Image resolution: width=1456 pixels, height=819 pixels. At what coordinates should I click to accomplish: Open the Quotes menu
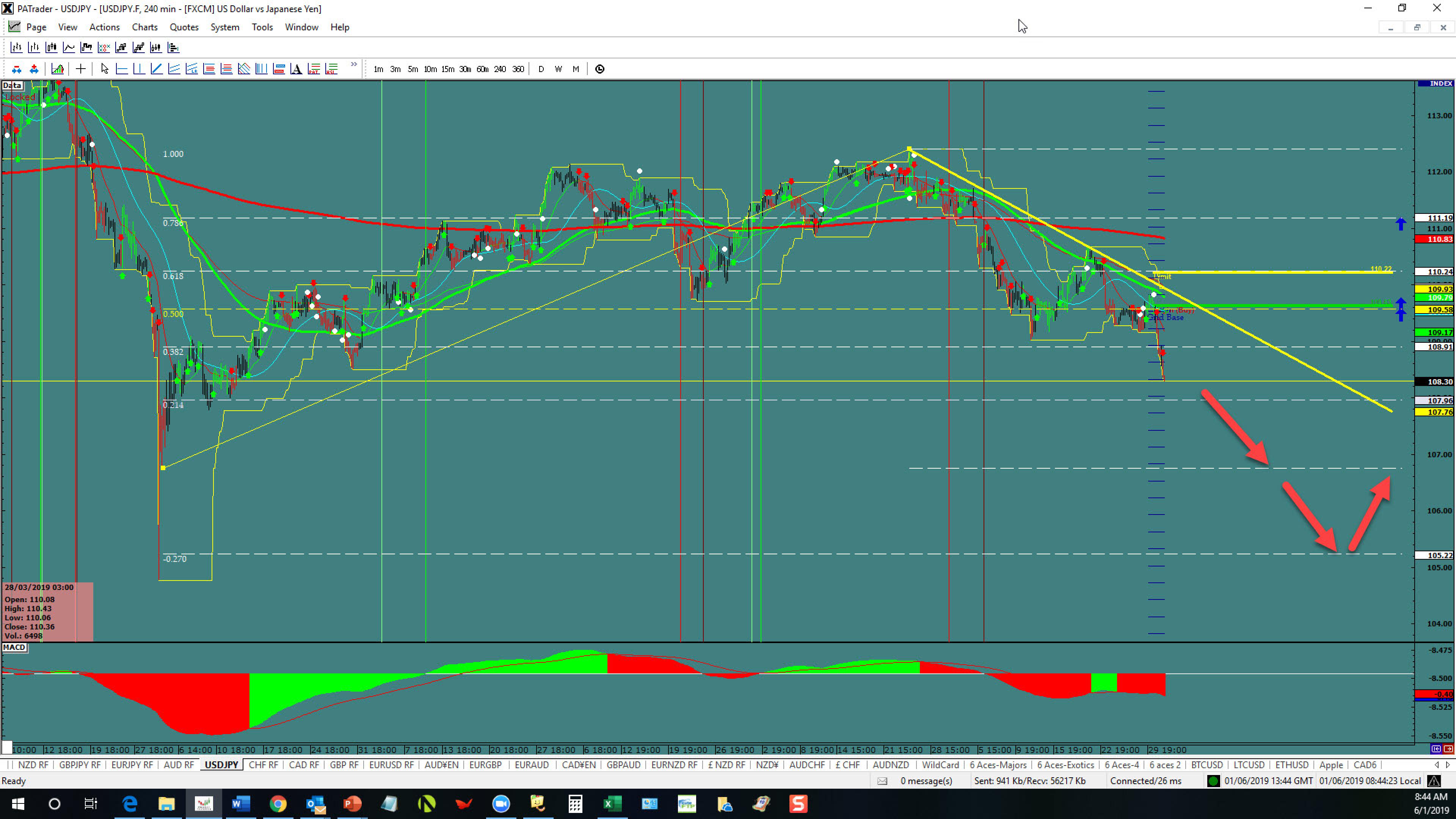tap(184, 27)
